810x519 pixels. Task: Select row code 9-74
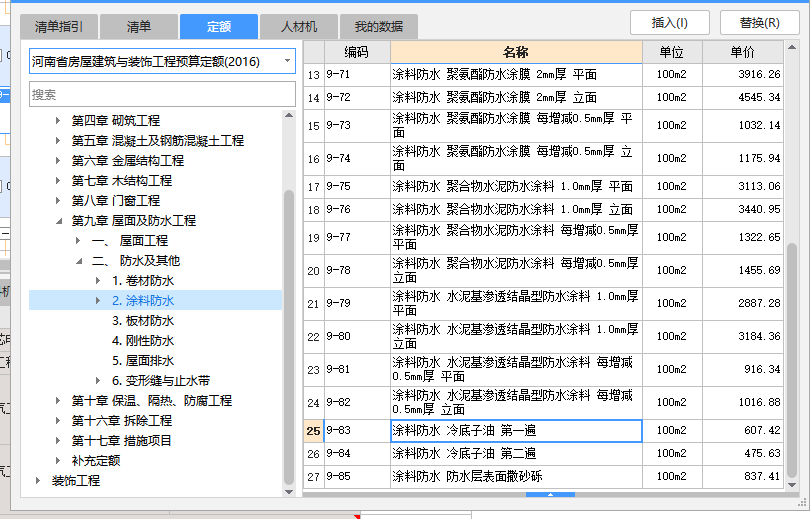pos(357,159)
